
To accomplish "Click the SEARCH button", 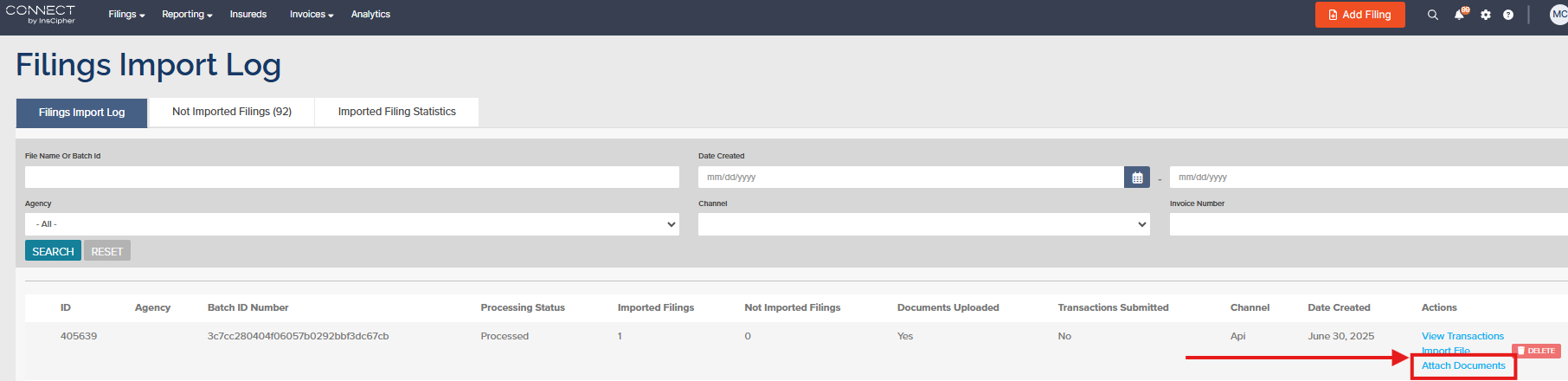I will (x=53, y=251).
